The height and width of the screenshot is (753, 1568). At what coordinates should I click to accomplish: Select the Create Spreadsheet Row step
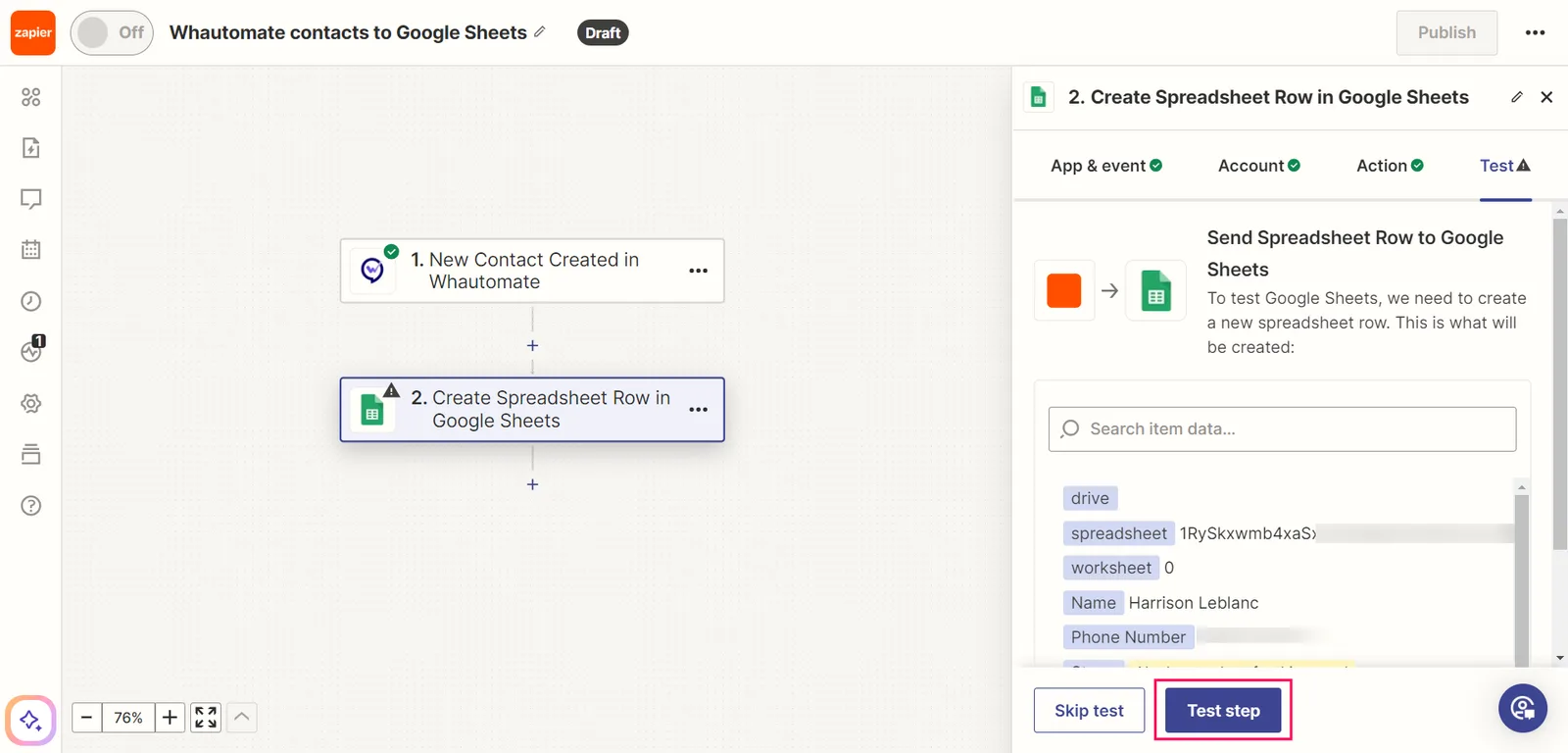tap(532, 410)
